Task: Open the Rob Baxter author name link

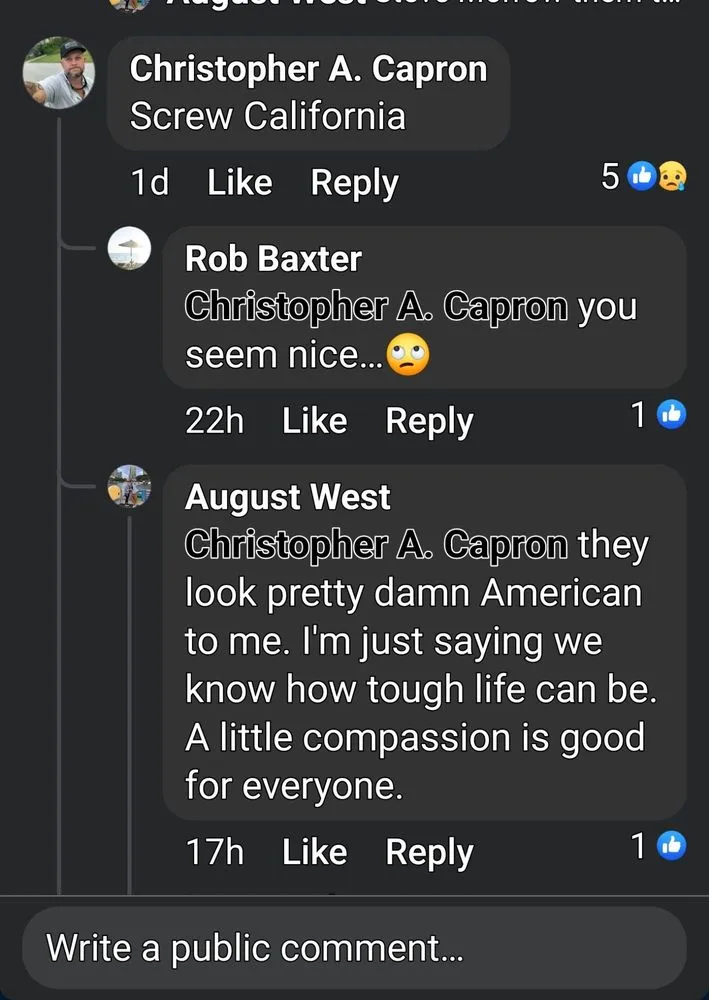Action: [x=273, y=259]
